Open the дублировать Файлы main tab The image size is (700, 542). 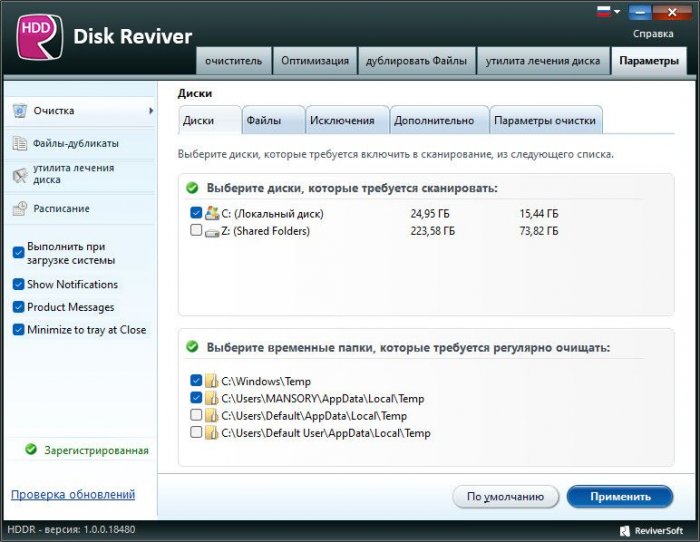(416, 61)
